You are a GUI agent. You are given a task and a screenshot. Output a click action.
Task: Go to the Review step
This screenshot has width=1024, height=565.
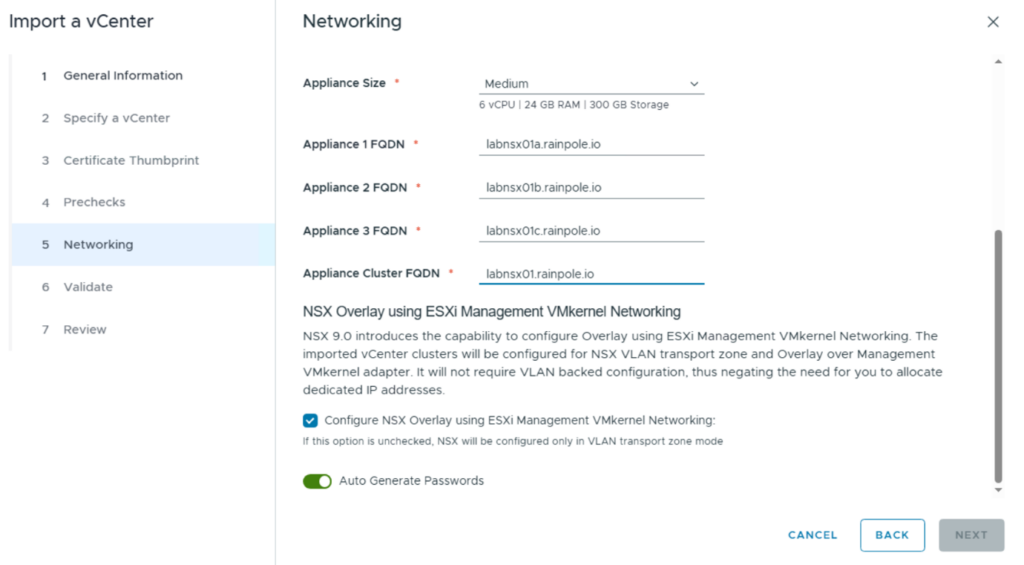point(84,330)
